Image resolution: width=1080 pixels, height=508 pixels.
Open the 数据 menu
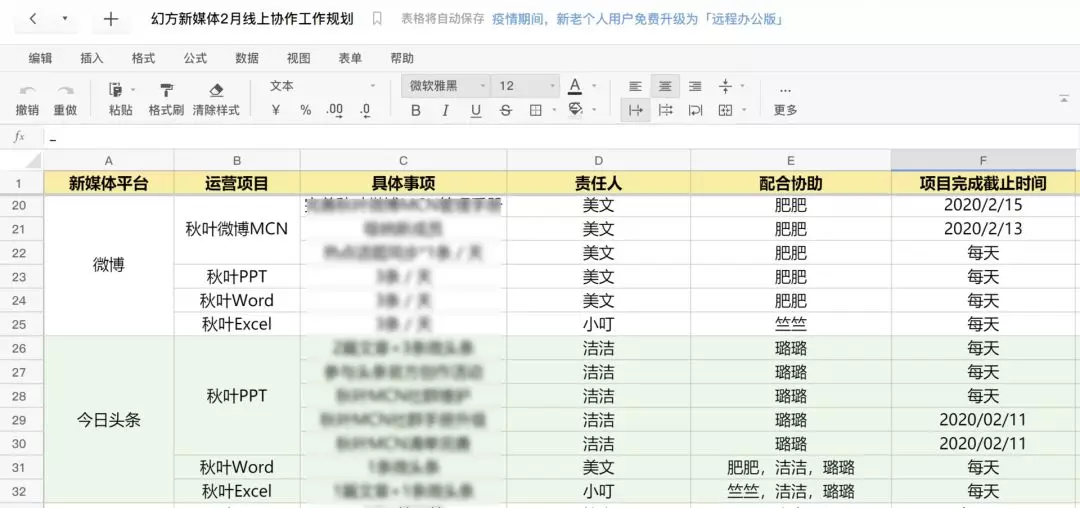pyautogui.click(x=247, y=59)
